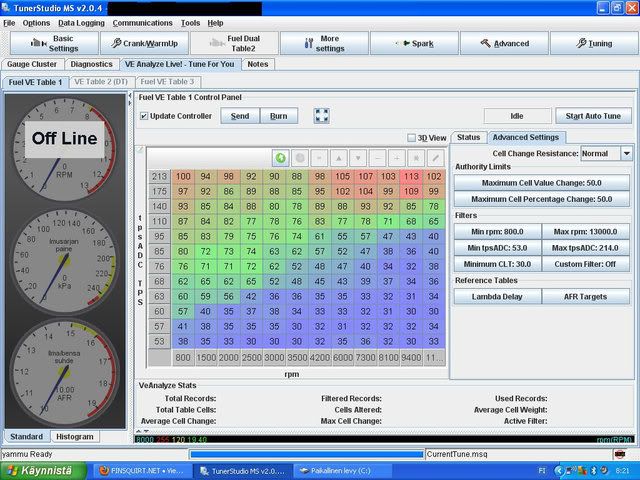This screenshot has width=640, height=480.
Task: Open Basic Settings toolbar button
Action: click(54, 43)
